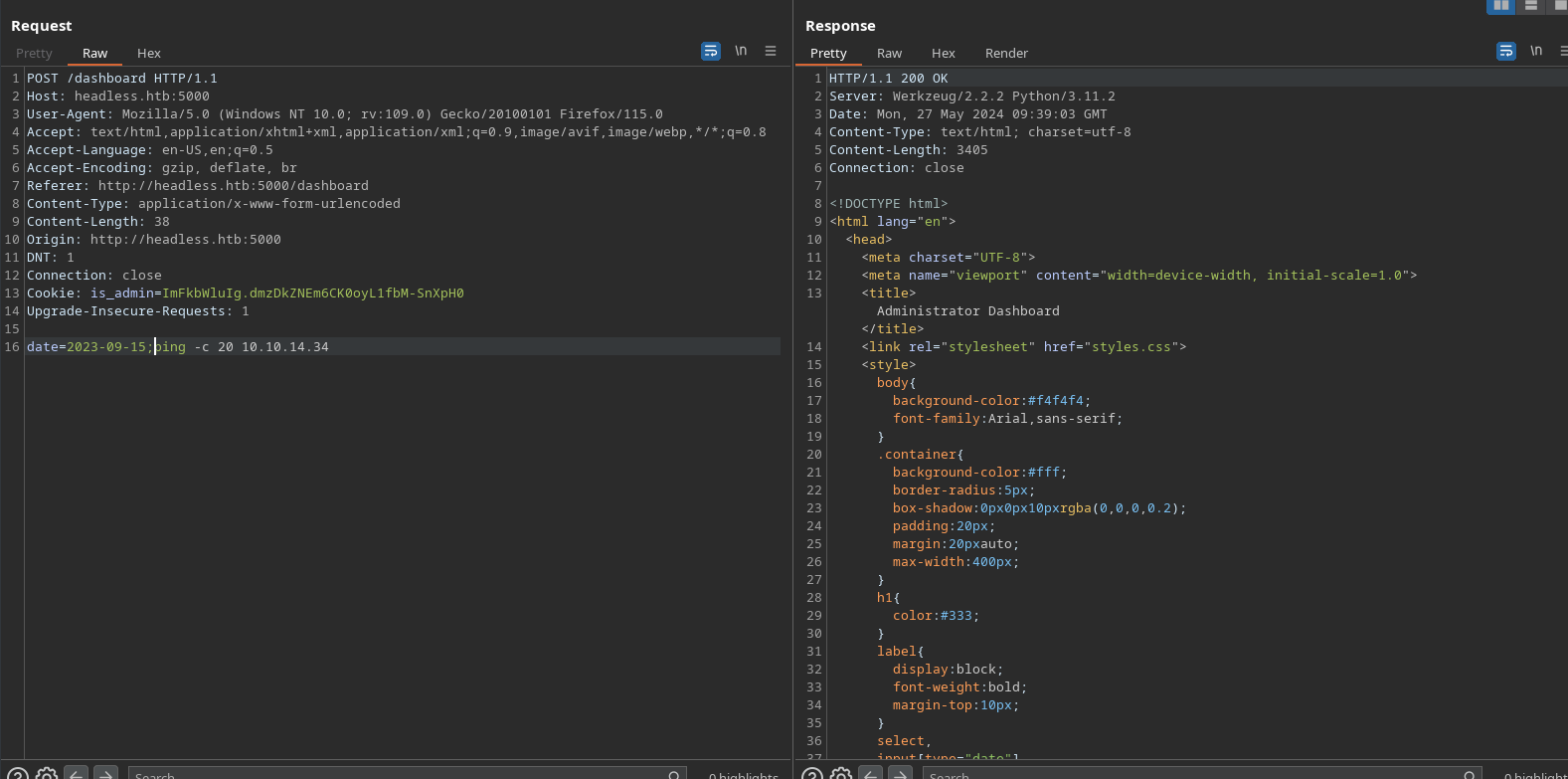The width and height of the screenshot is (1568, 779).
Task: Click the response 'Content-Length: 3405' header
Action: 909,150
